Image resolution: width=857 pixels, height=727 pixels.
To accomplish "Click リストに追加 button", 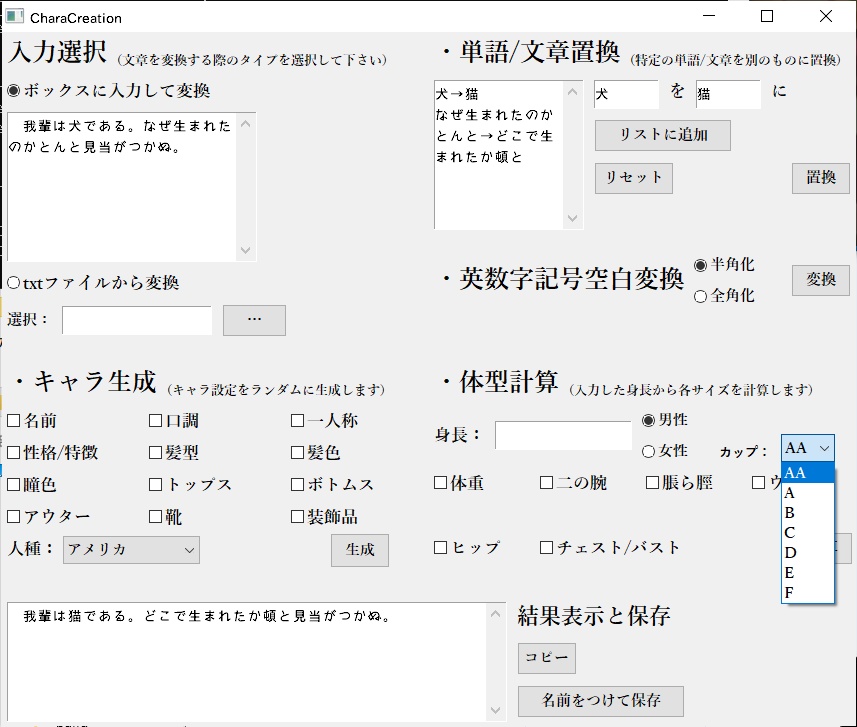I will point(663,135).
